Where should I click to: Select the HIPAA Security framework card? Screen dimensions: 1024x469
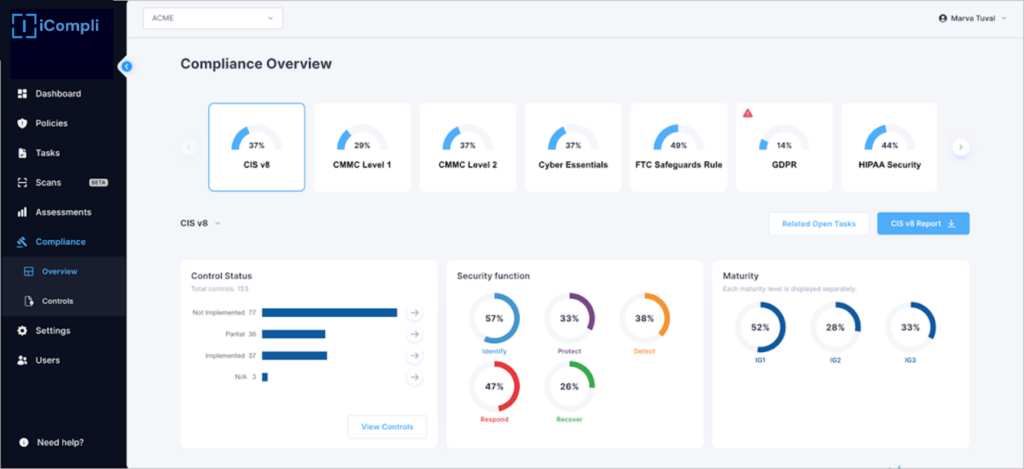[x=889, y=146]
